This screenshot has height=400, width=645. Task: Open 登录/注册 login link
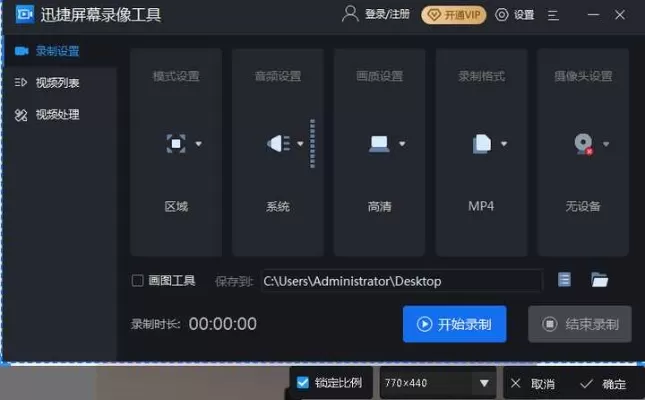click(387, 14)
